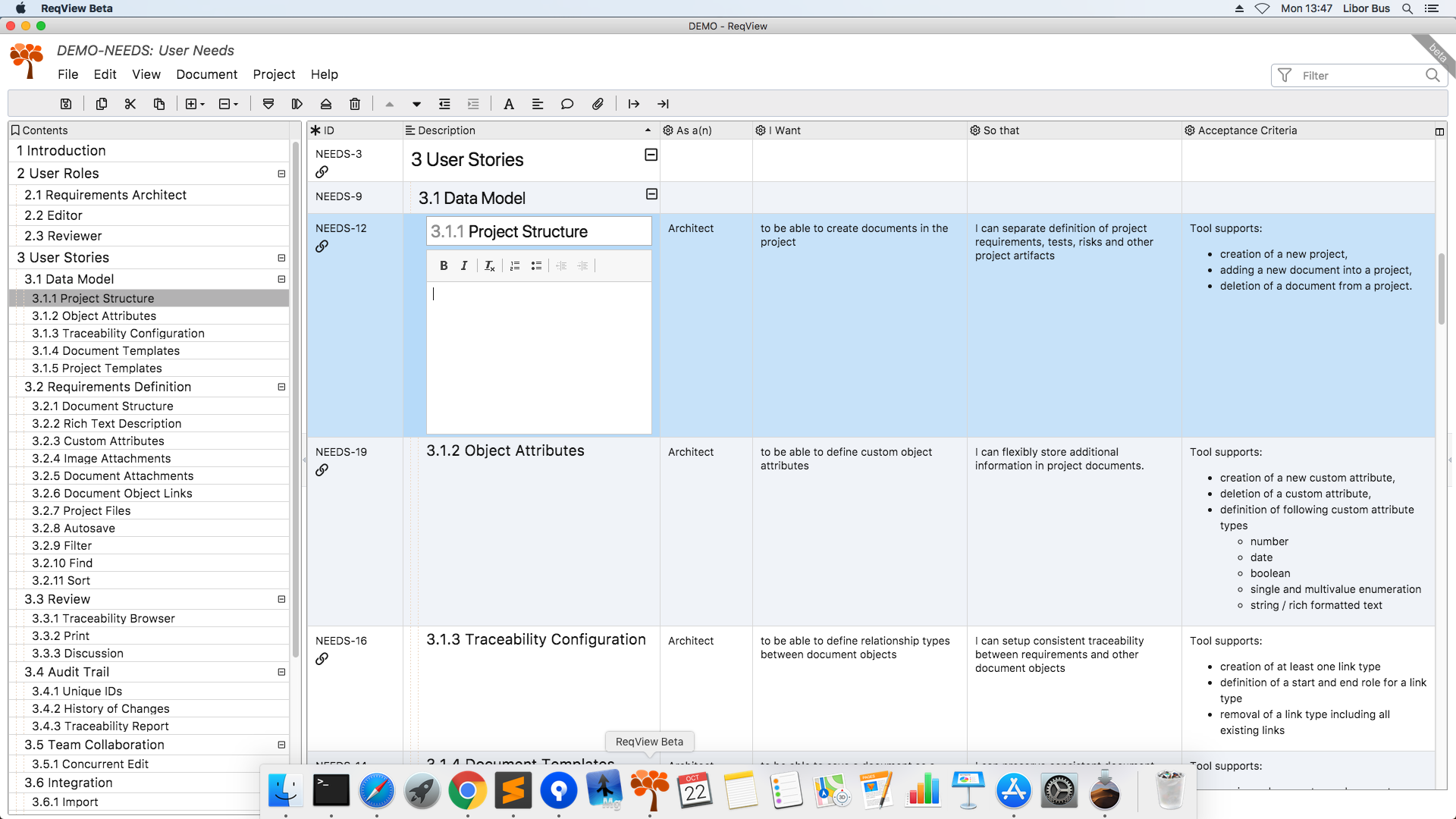This screenshot has height=819, width=1456.
Task: Open the insert object dropdown arrow
Action: [x=202, y=104]
